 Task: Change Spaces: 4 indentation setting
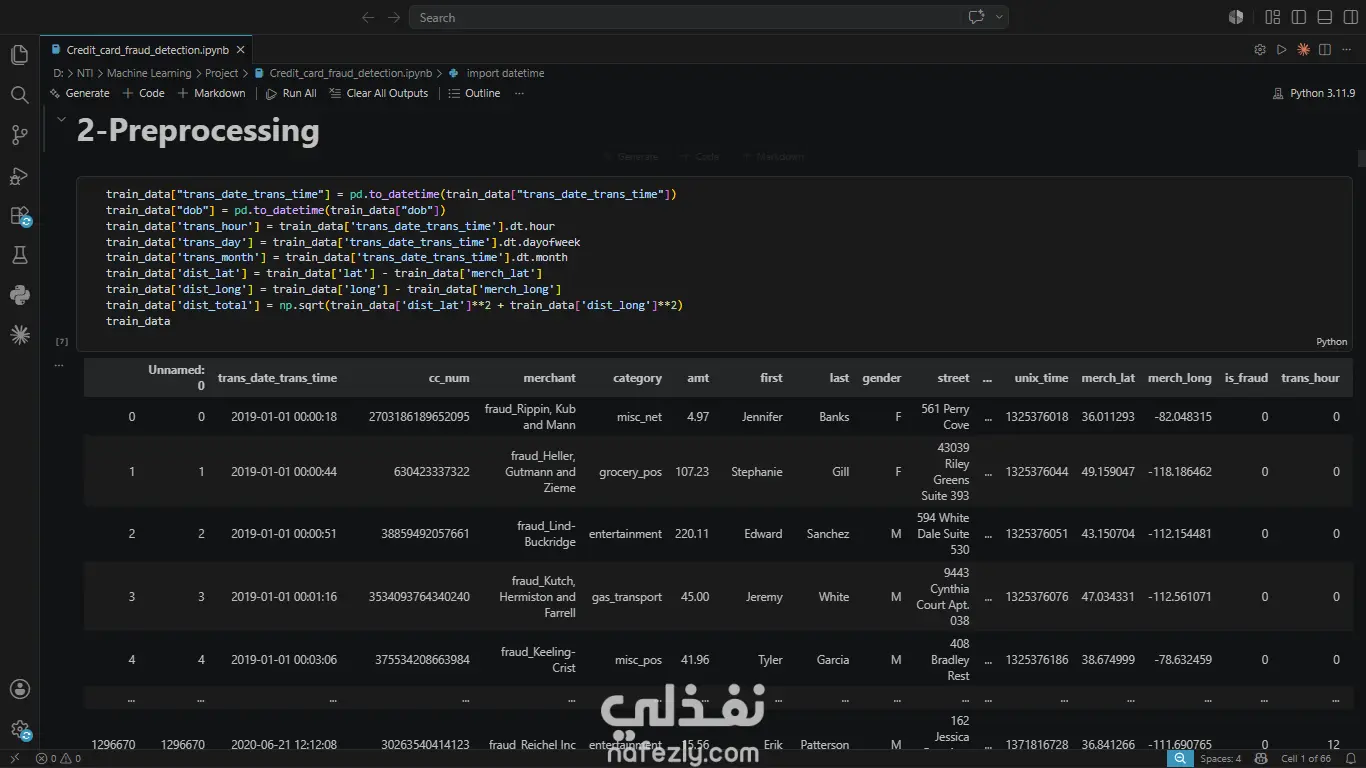click(x=1220, y=758)
